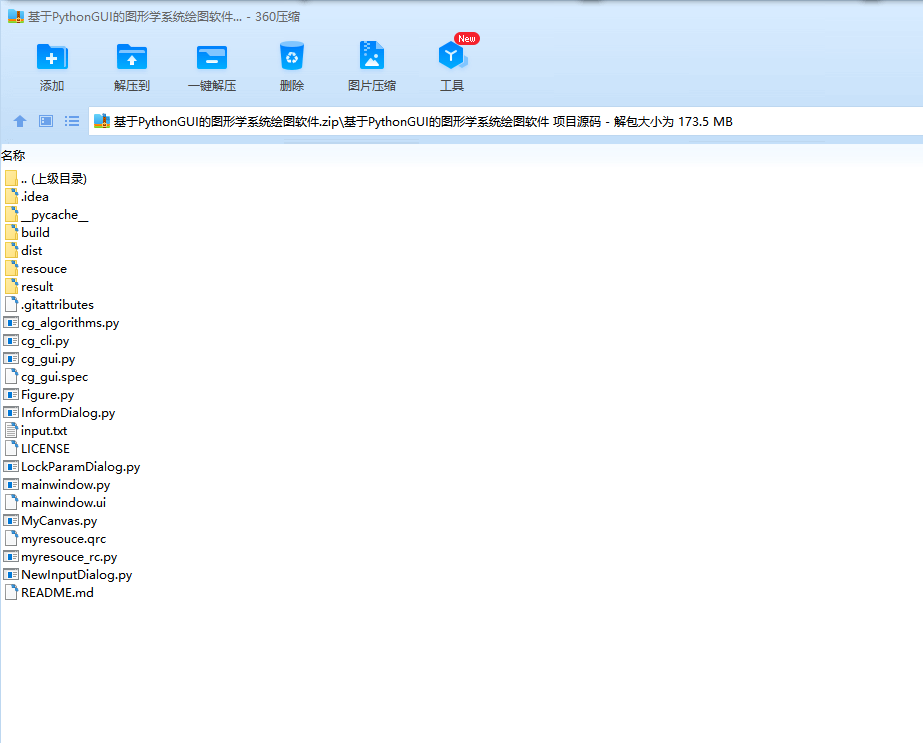This screenshot has height=743, width=923.
Task: Click the 名称 column header
Action: pos(13,155)
